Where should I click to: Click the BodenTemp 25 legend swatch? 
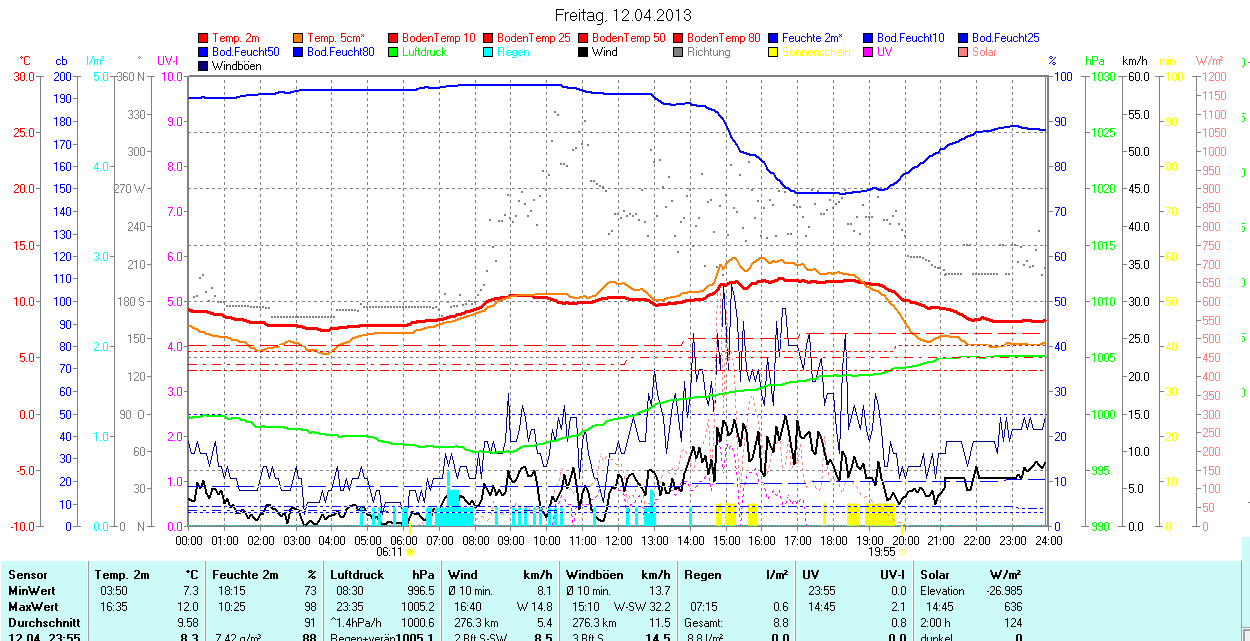click(488, 38)
